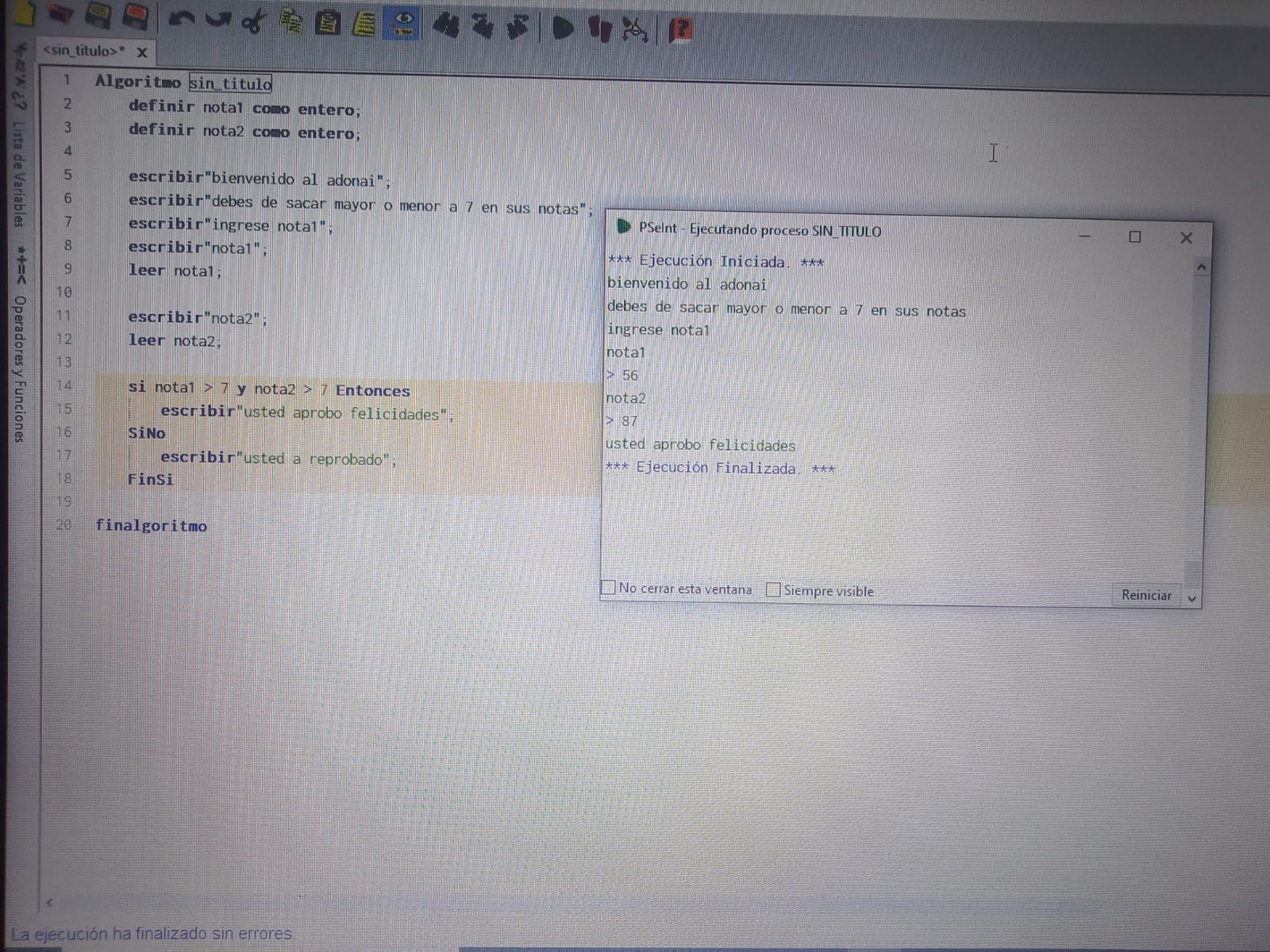Screen dimensions: 1270x952
Task: Run the algorithm with green play icon
Action: (563, 29)
